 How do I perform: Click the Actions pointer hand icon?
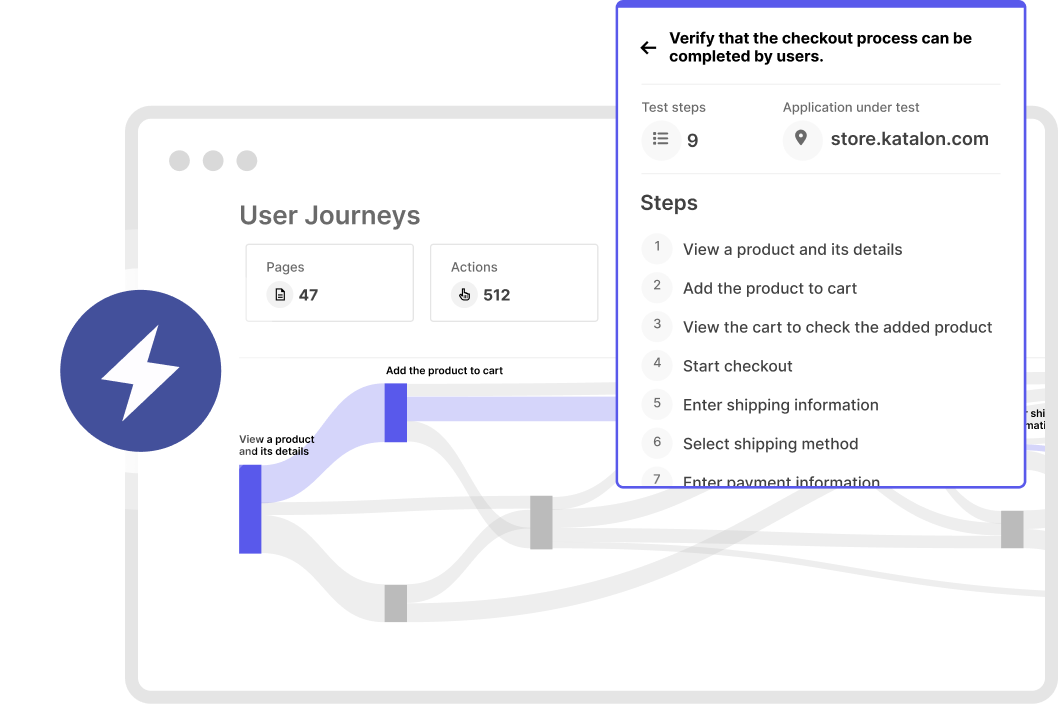(464, 295)
